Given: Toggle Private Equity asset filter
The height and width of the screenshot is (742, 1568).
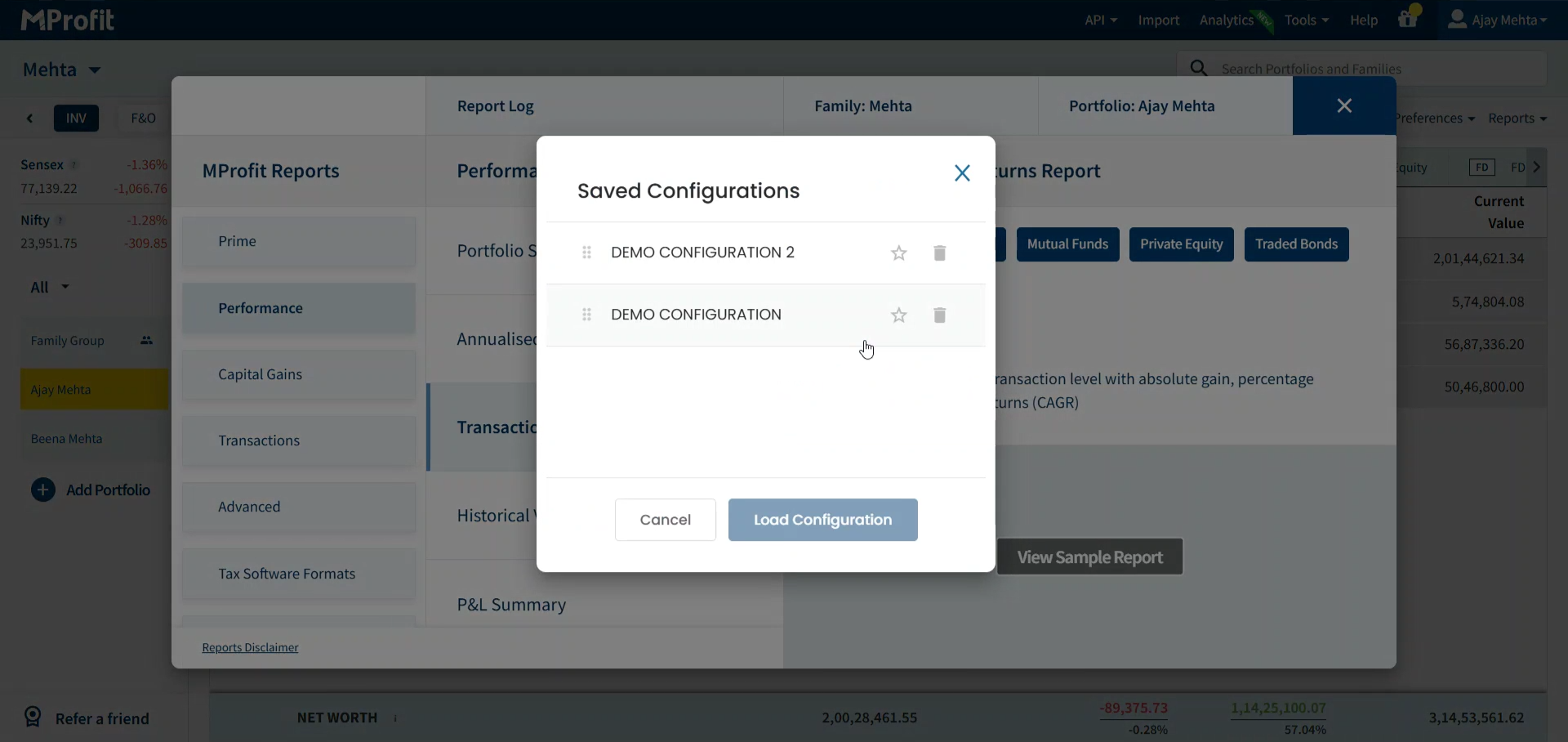Looking at the screenshot, I should click(x=1181, y=244).
